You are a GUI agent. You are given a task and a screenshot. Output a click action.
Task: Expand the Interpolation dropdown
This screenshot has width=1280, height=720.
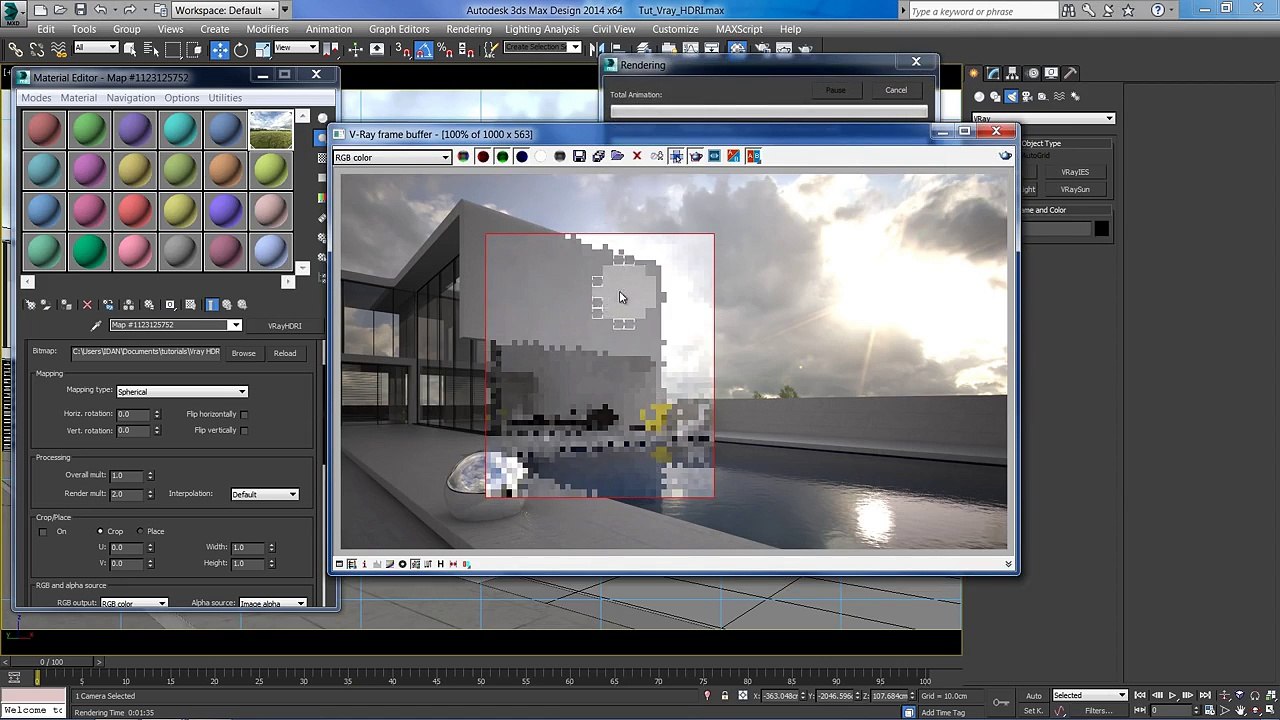[264, 494]
